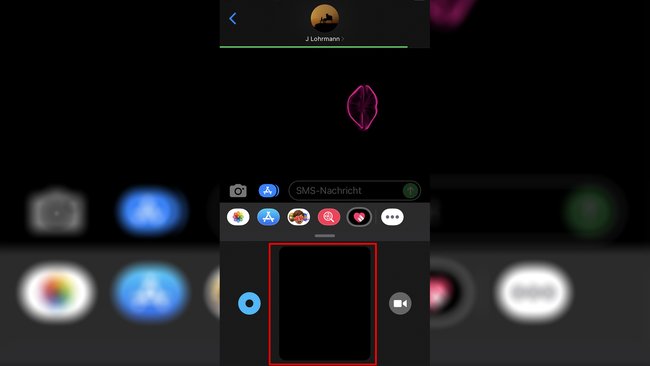Open the Digital Touch color picker dot

click(x=249, y=303)
